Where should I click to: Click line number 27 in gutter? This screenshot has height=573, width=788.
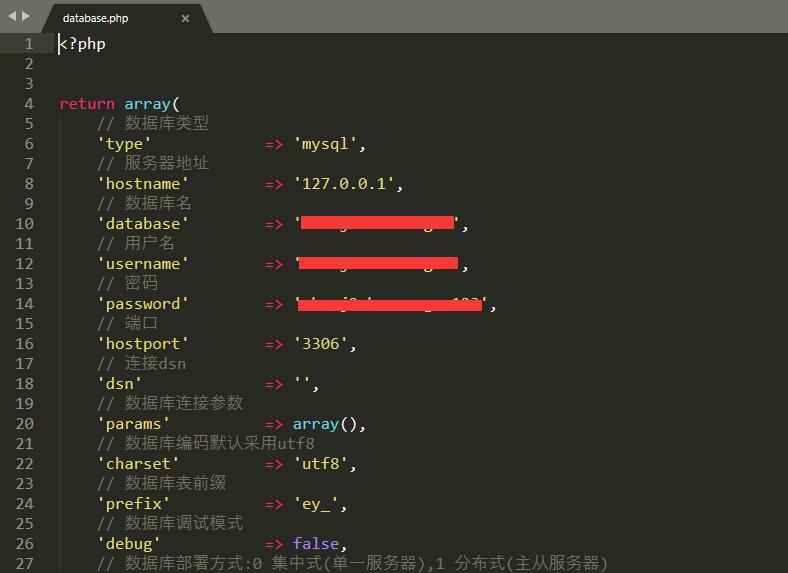[x=25, y=563]
